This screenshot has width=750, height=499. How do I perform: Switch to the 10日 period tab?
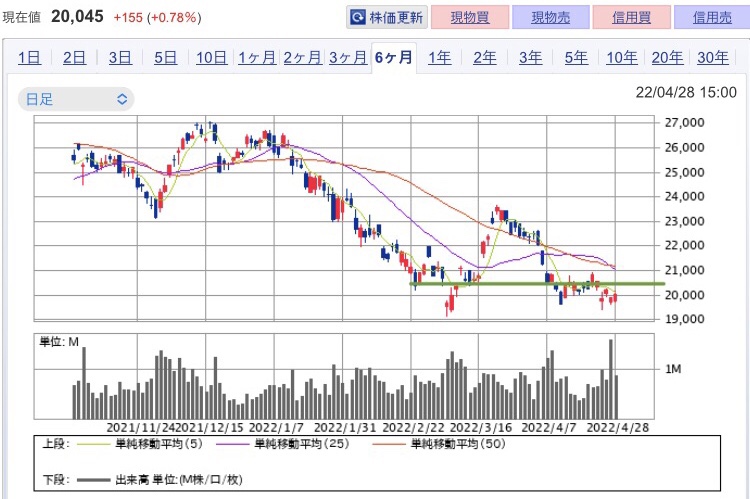tap(211, 58)
